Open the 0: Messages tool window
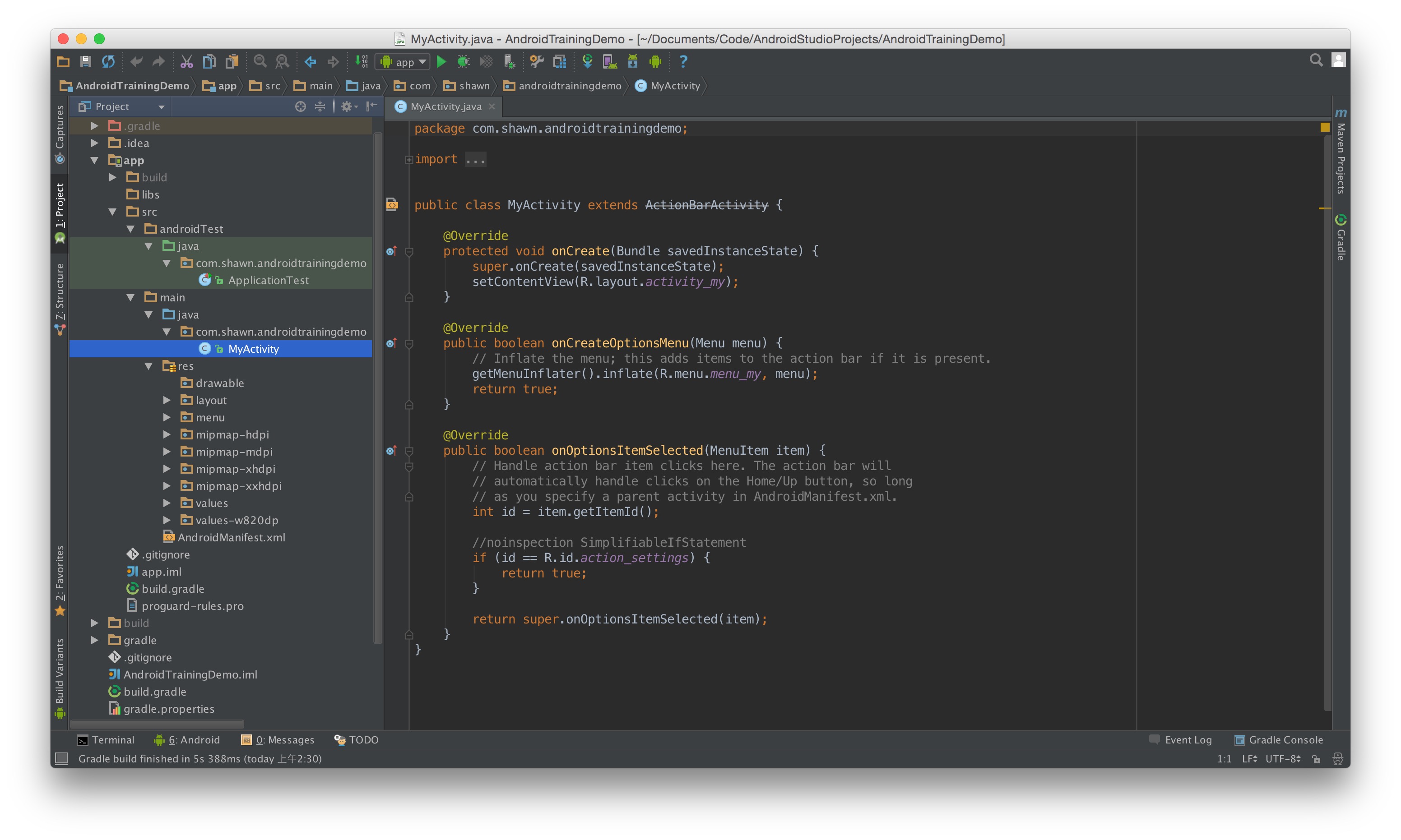The width and height of the screenshot is (1401, 840). [278, 740]
